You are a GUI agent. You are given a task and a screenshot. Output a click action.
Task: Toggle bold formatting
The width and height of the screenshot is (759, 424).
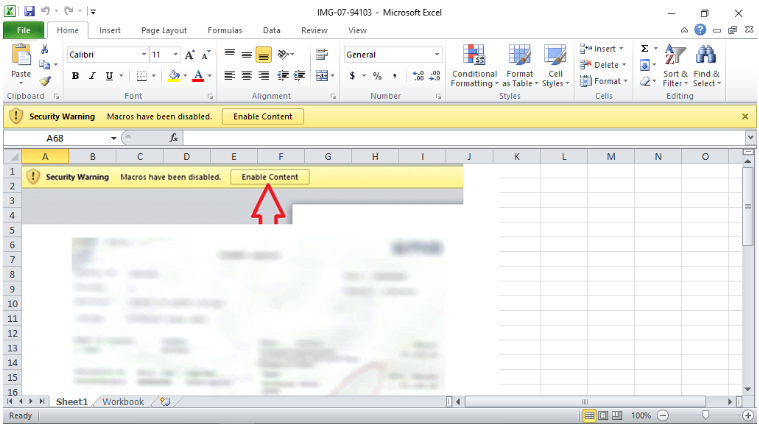75,76
